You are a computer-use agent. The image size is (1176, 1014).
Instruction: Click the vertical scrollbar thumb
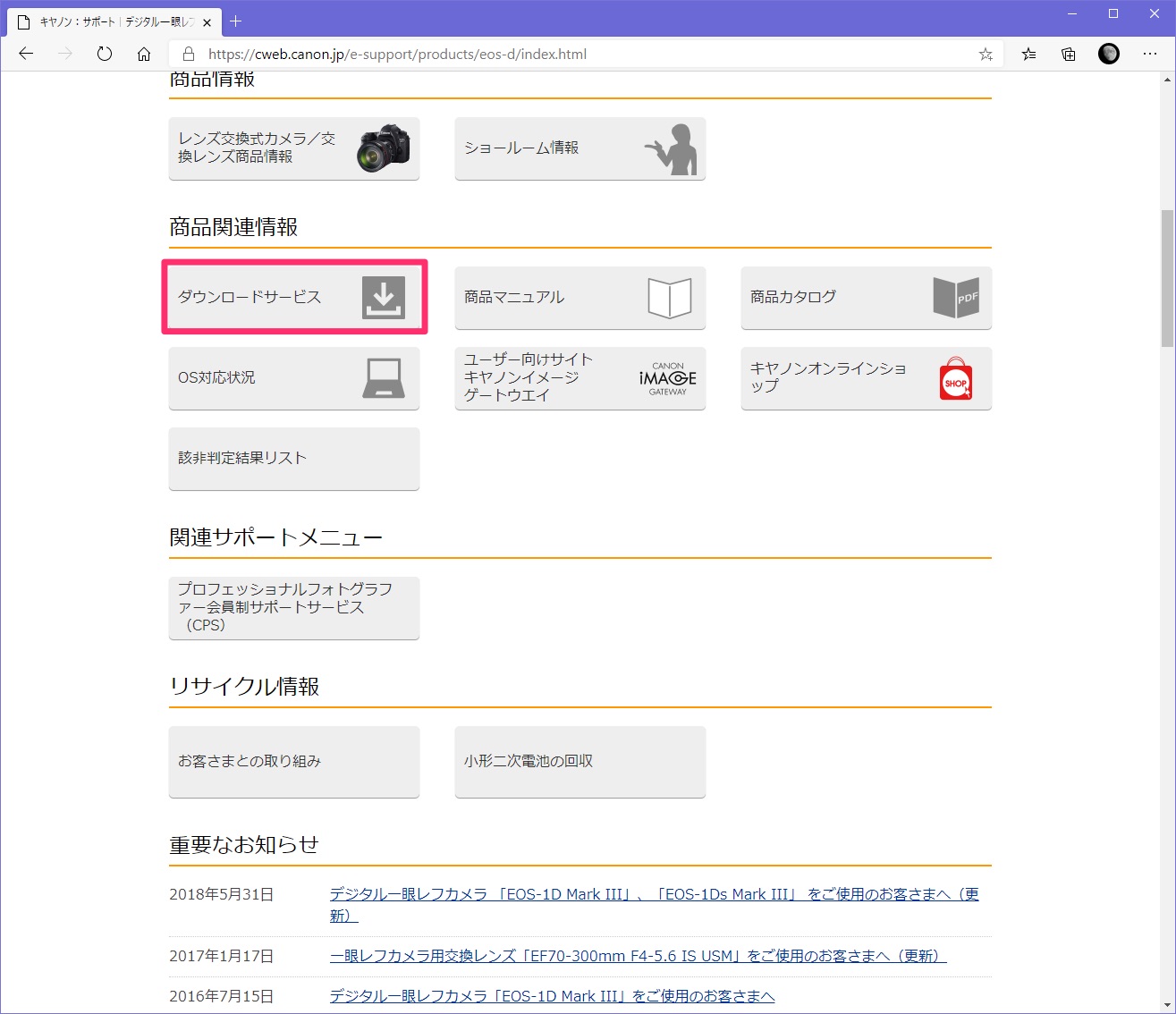[1167, 279]
